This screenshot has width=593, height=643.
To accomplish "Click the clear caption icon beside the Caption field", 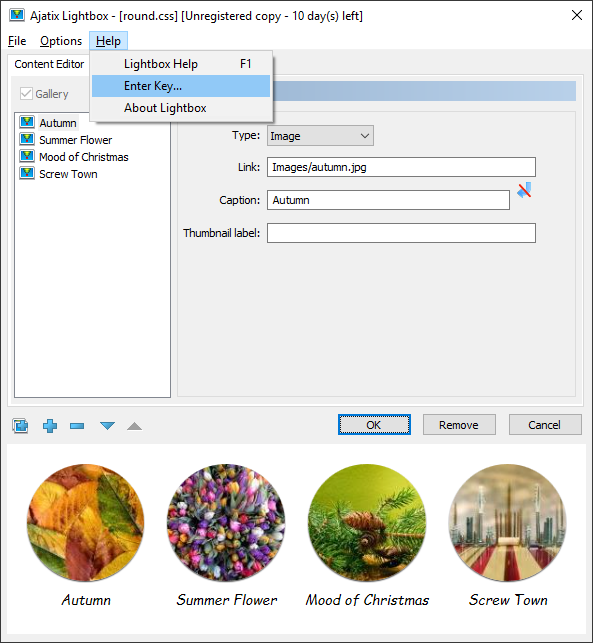I will [524, 190].
